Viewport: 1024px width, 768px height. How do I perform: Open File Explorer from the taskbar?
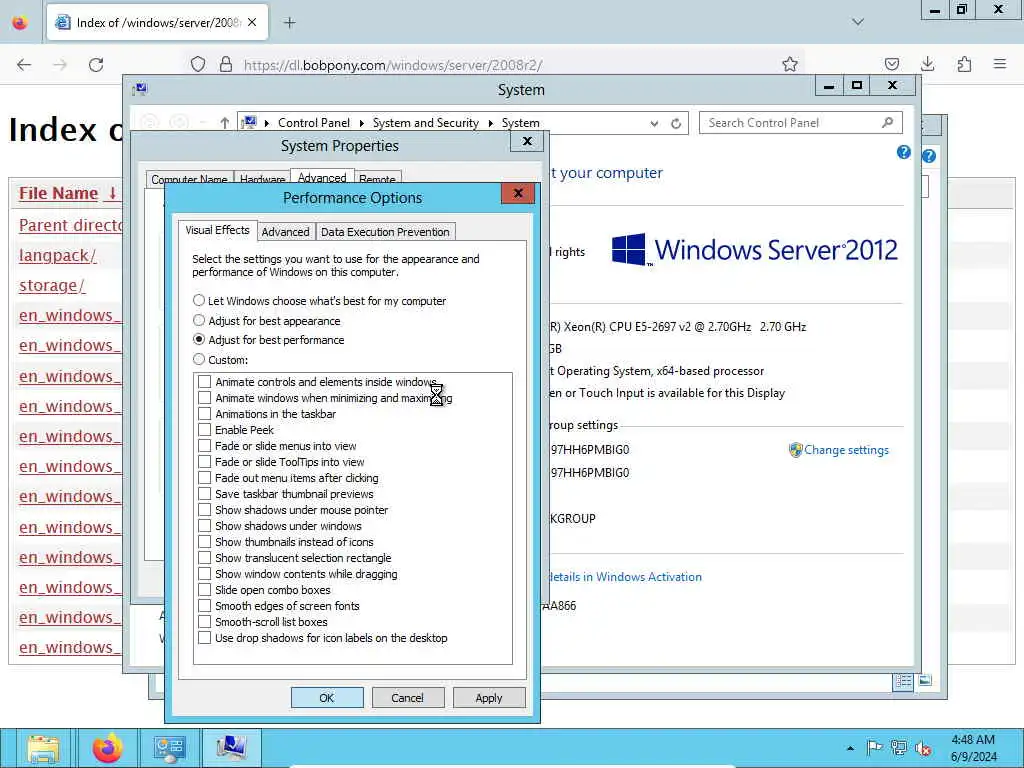pyautogui.click(x=42, y=748)
